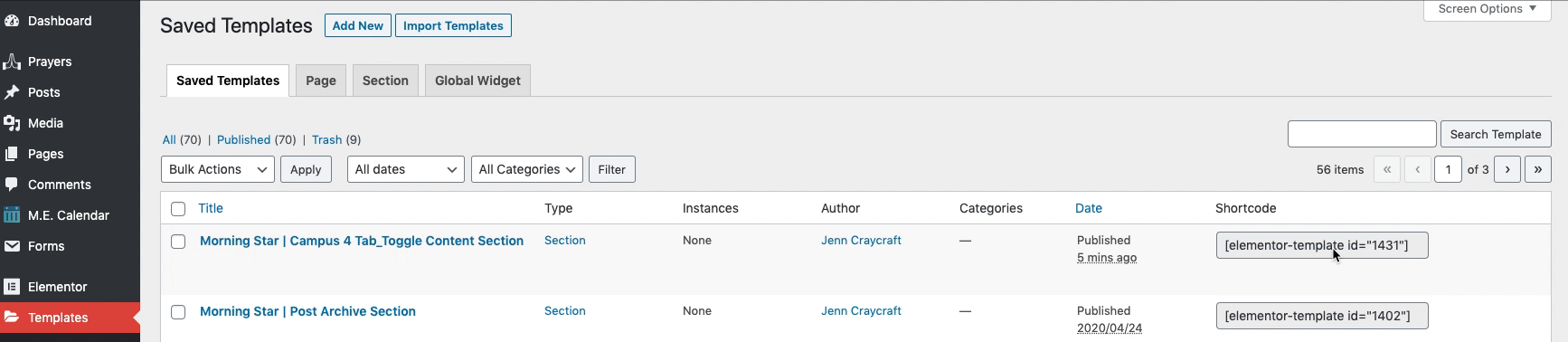The width and height of the screenshot is (1568, 342).
Task: Click the Forms envelope icon
Action: pyautogui.click(x=12, y=246)
